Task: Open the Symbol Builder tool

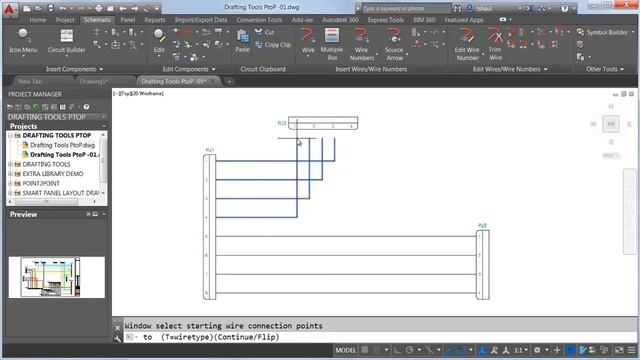Action: [x=602, y=32]
